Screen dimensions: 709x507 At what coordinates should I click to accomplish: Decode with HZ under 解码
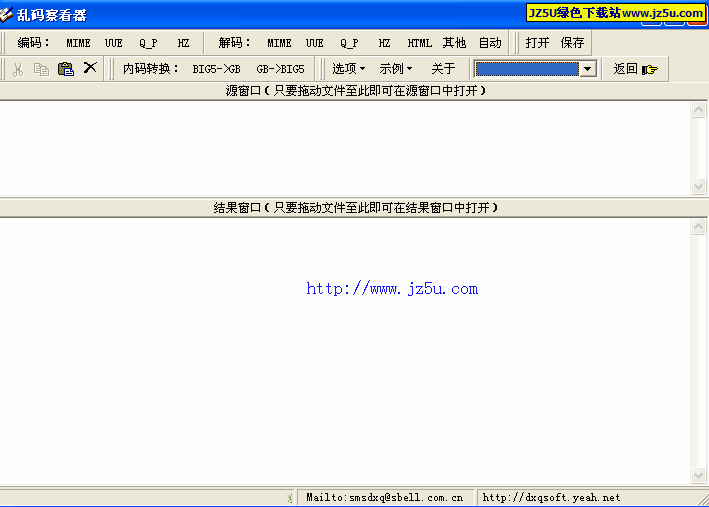(x=384, y=43)
